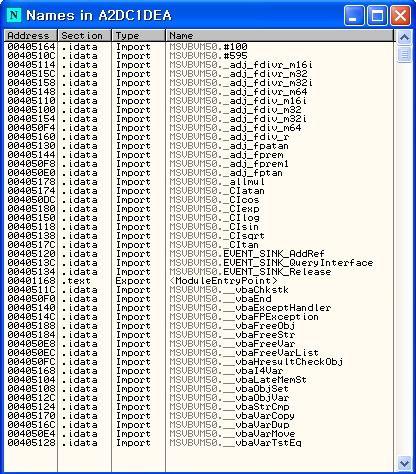Select the _adj_fdiv_m32 entry
This screenshot has height=474, width=416.
pos(199,110)
